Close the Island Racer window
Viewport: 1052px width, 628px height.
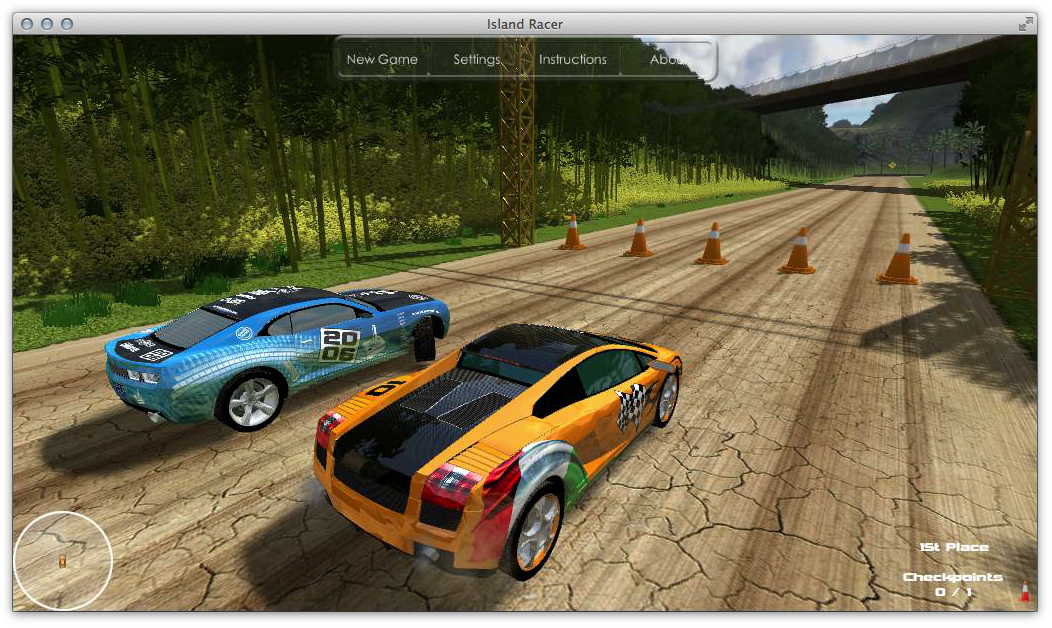click(x=27, y=24)
